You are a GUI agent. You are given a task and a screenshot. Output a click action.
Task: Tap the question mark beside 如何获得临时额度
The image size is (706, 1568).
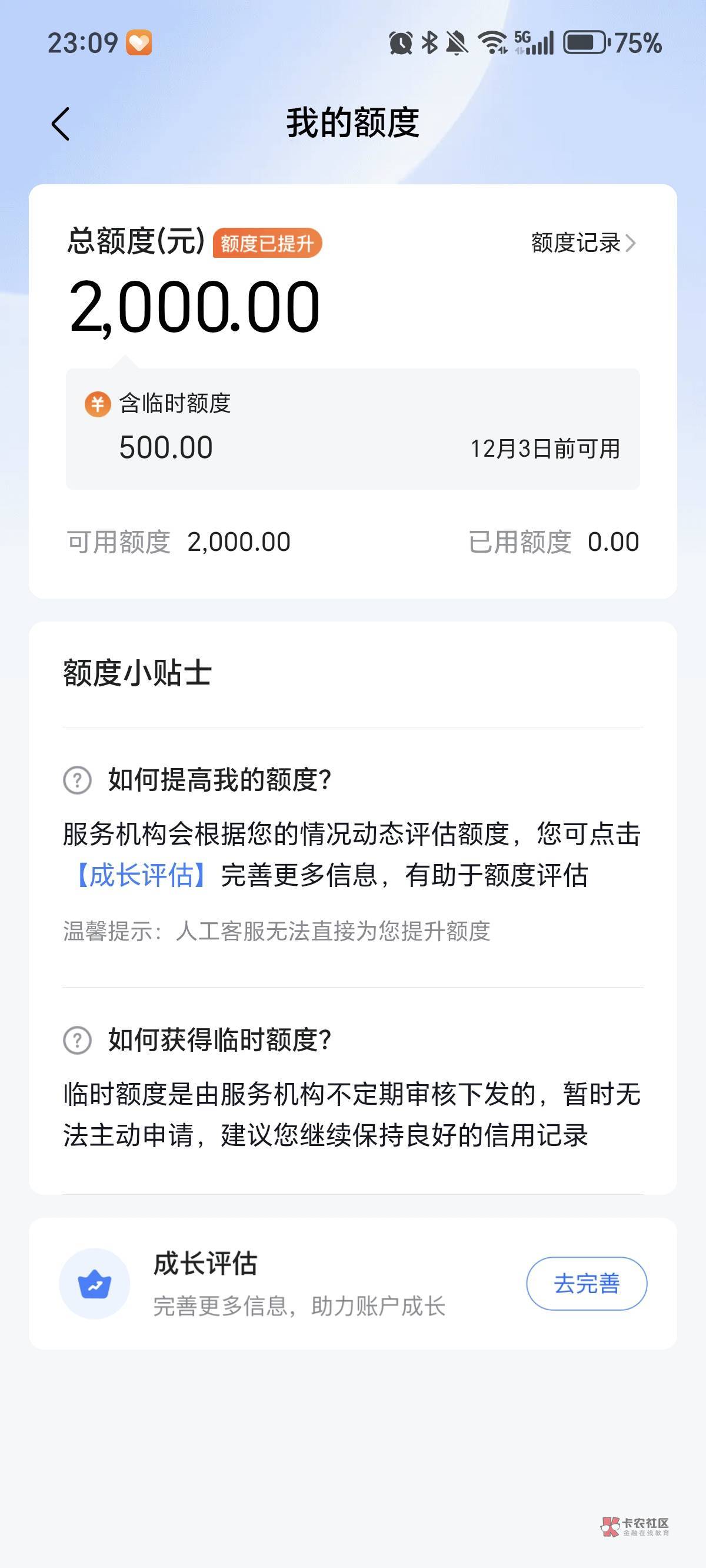tap(77, 1039)
